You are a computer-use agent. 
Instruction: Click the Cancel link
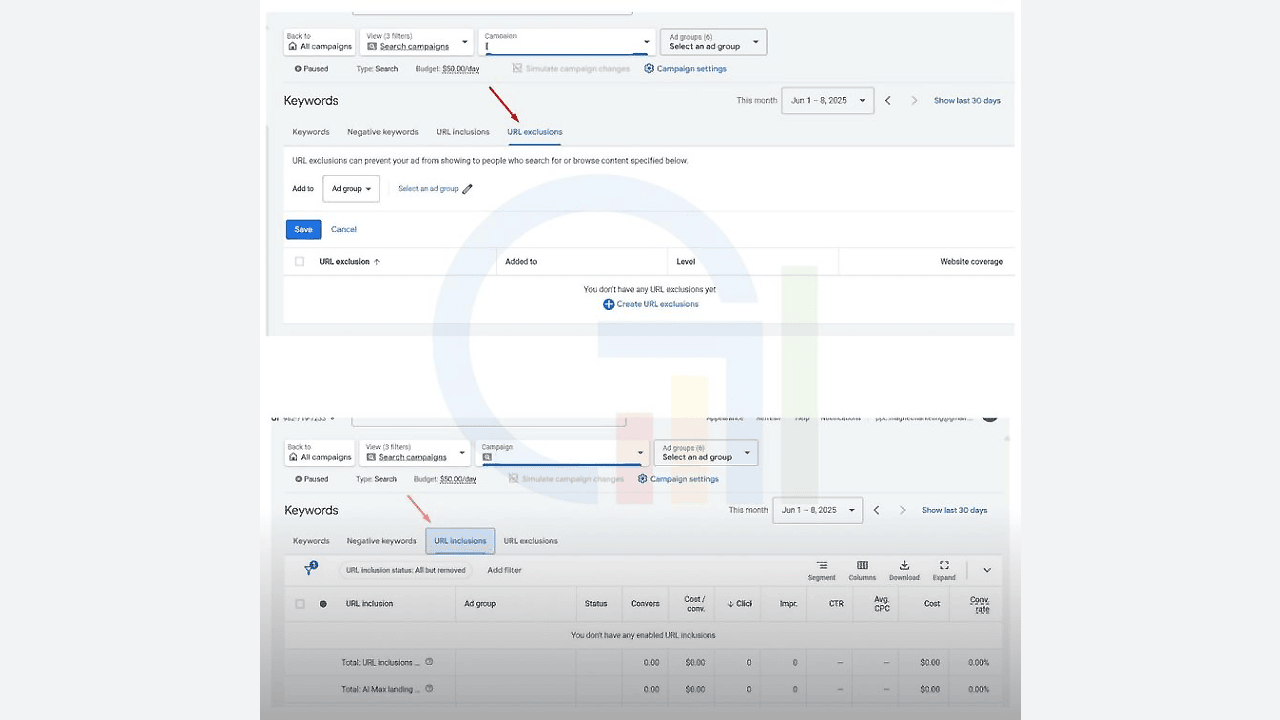click(x=344, y=230)
